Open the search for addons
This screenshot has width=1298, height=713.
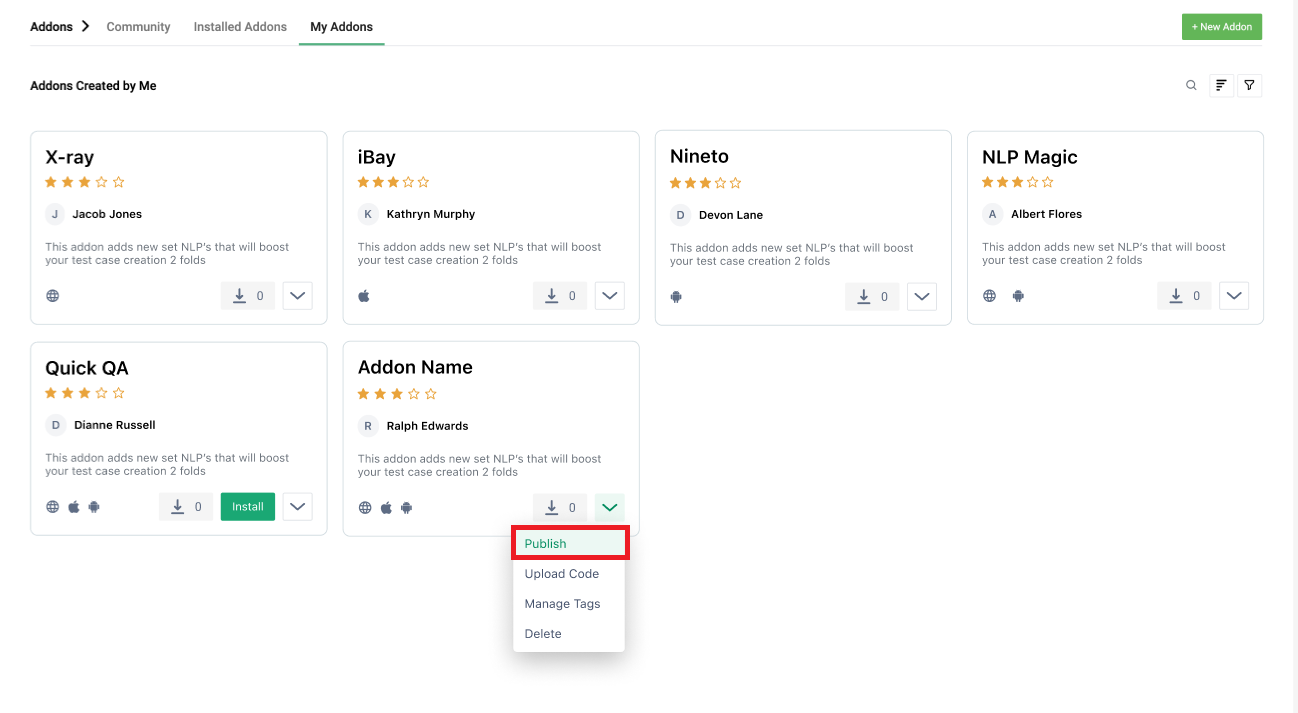(1191, 85)
